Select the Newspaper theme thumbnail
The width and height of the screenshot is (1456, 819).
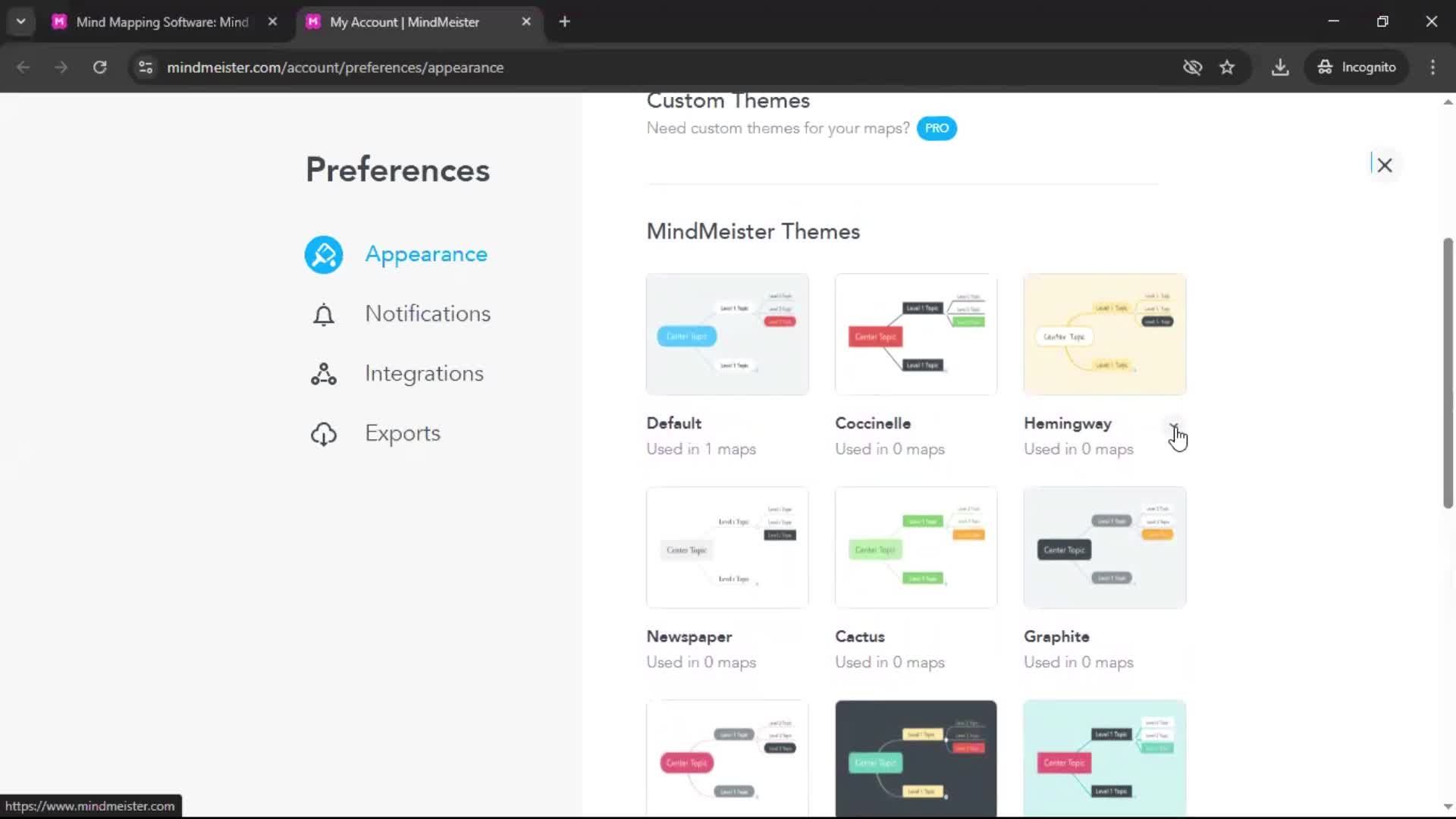point(727,548)
